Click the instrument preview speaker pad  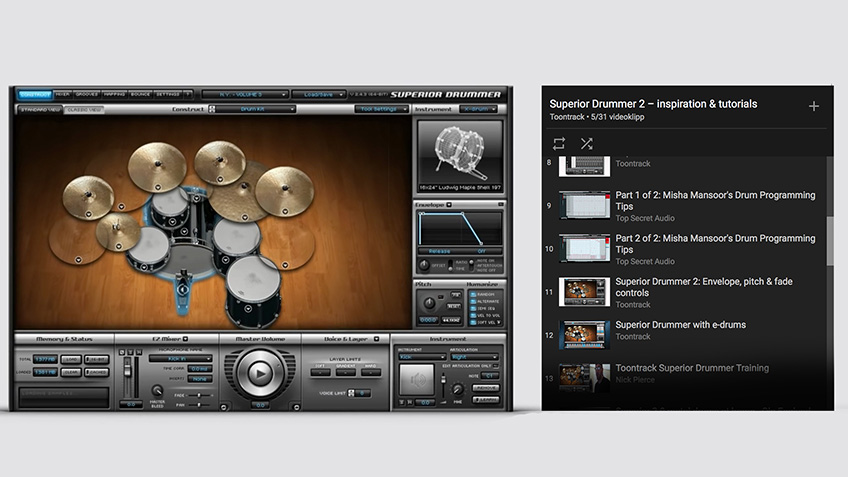(x=416, y=380)
